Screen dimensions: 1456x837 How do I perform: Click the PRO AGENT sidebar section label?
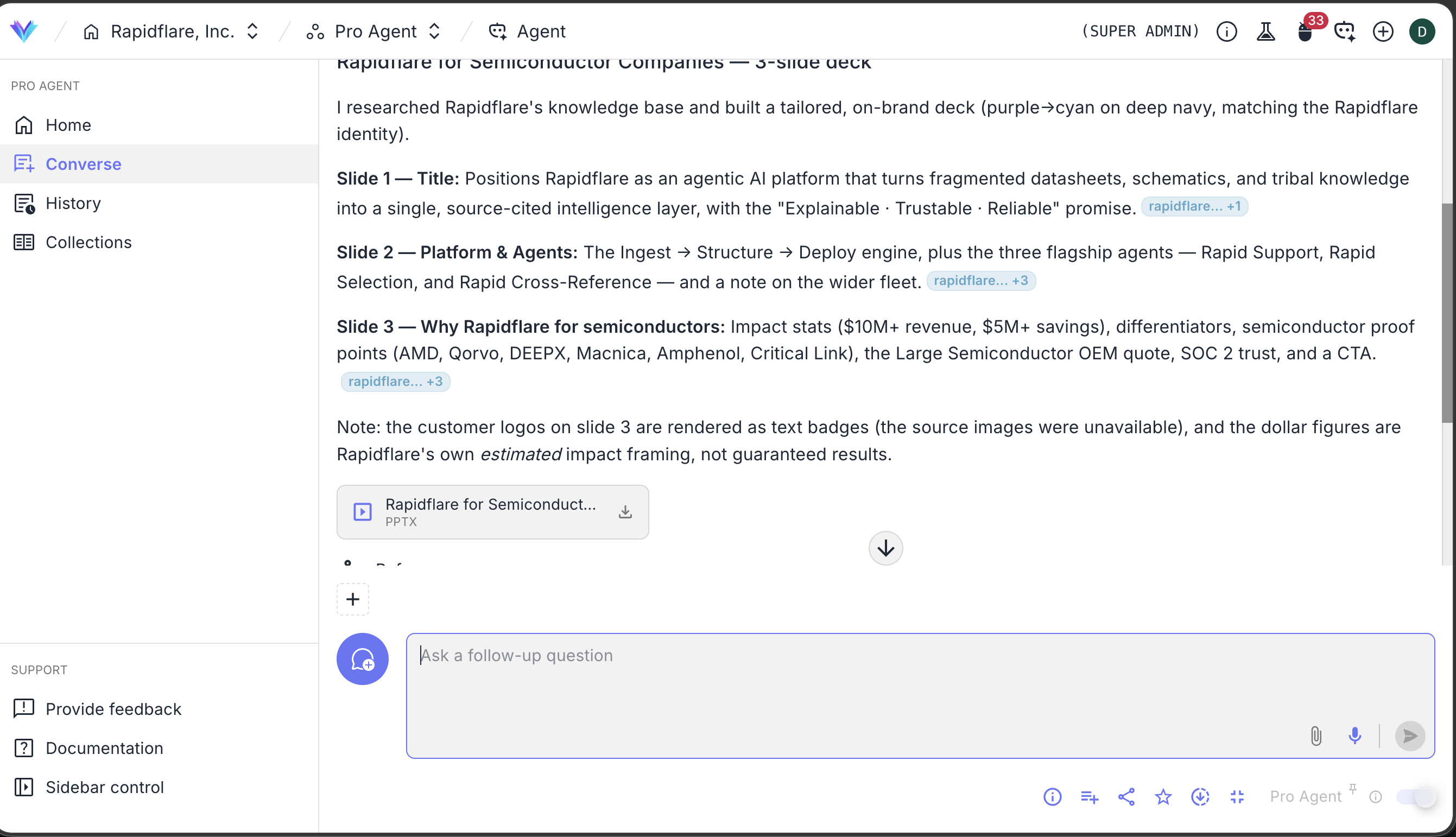click(46, 86)
